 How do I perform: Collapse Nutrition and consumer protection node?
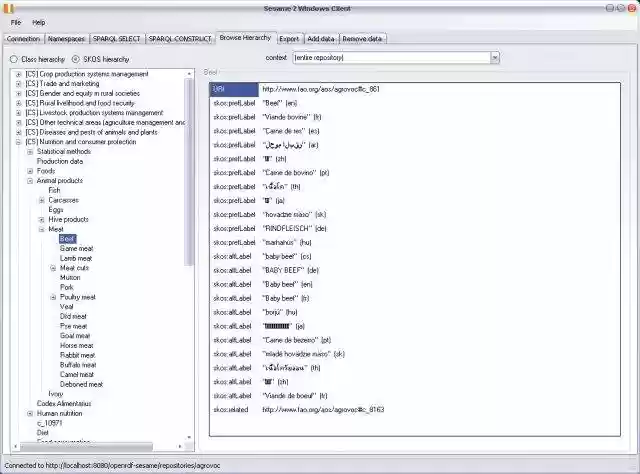18,142
